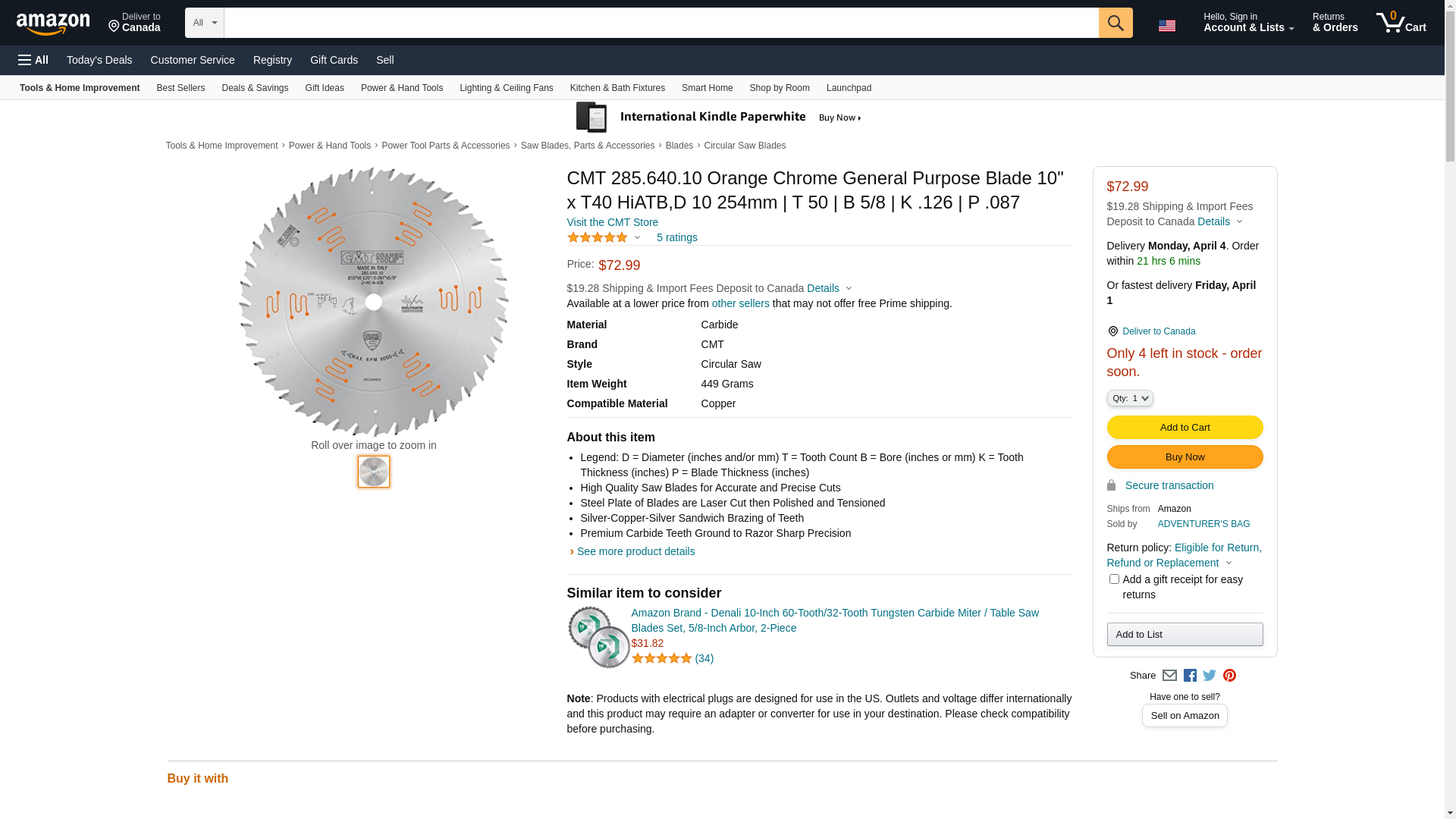The width and height of the screenshot is (1456, 819).
Task: Open the search category All dropdown
Action: (x=204, y=23)
